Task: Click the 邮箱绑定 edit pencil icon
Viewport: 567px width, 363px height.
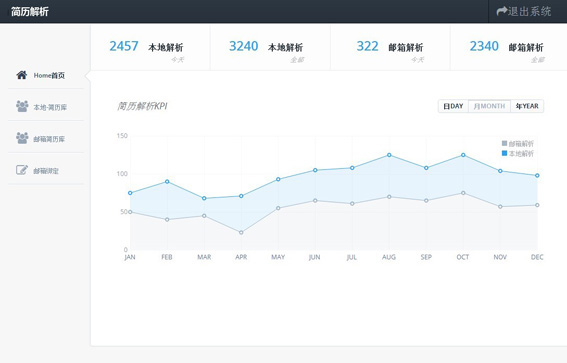Action: coord(22,170)
